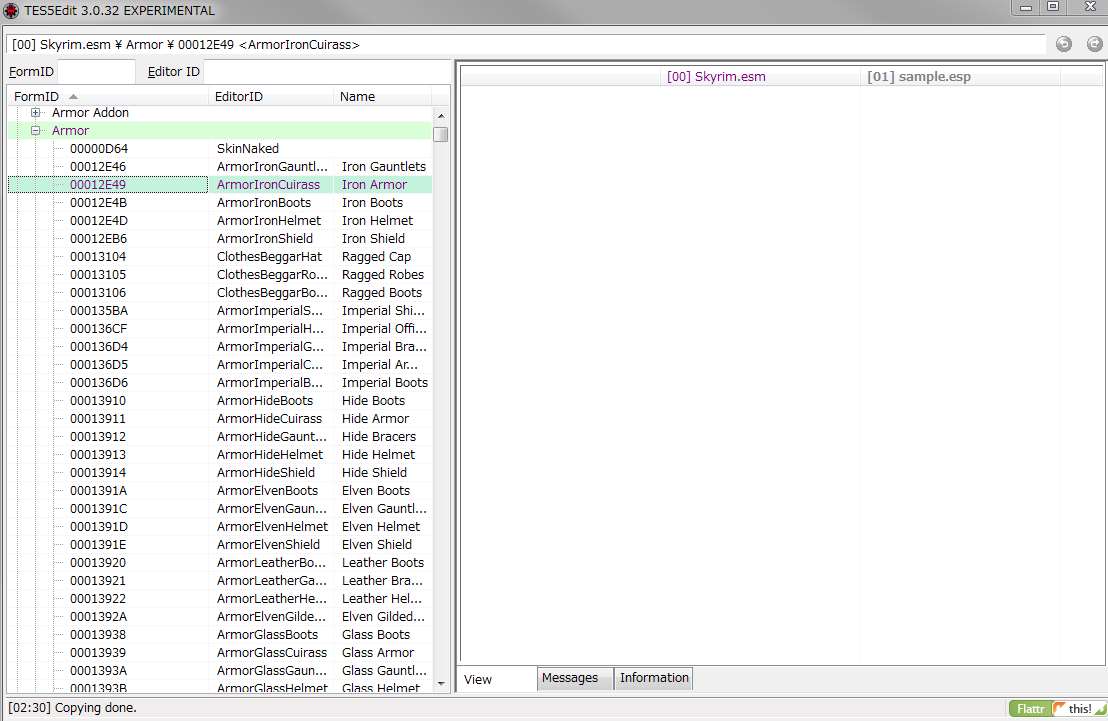Select the Elven Boots record 0001391A
Viewport: 1108px width, 721px height.
(x=220, y=491)
